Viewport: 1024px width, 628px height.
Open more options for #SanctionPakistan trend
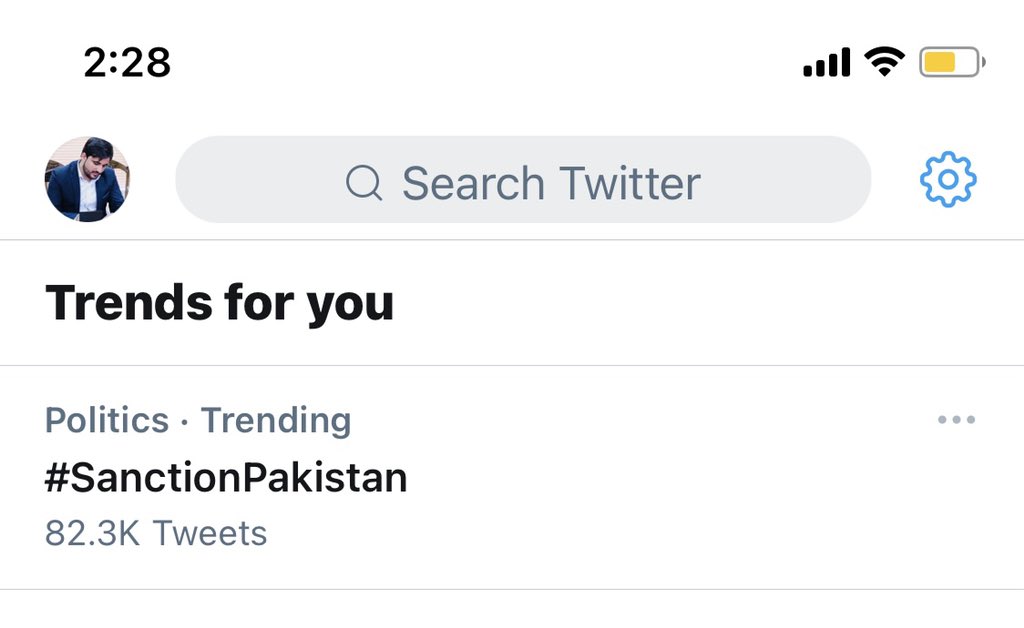(956, 420)
